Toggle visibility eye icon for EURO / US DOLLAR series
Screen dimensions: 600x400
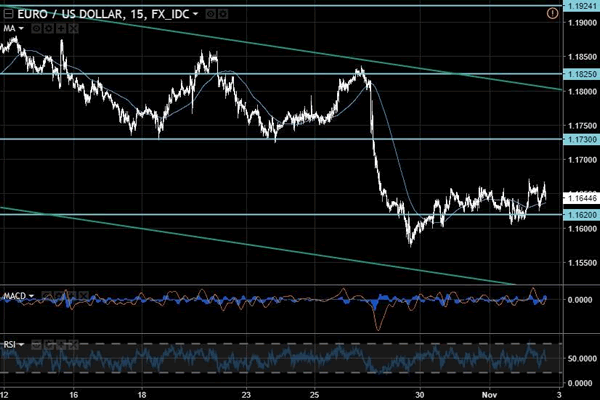coord(210,14)
